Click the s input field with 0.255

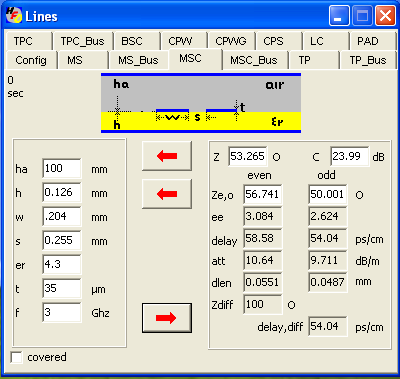pyautogui.click(x=62, y=240)
